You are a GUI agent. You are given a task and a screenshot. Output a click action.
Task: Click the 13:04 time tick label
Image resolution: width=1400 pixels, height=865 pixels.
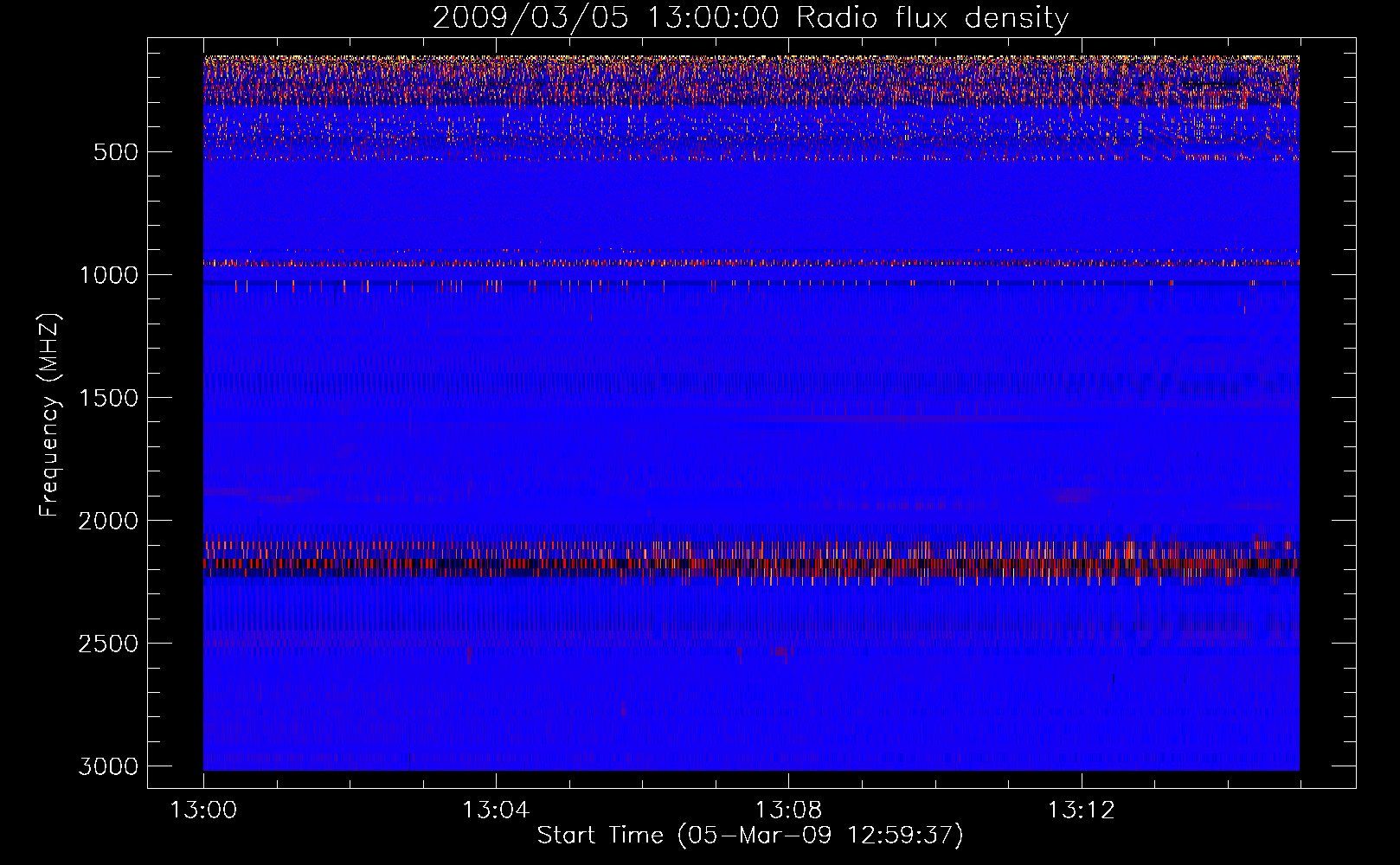(x=496, y=811)
